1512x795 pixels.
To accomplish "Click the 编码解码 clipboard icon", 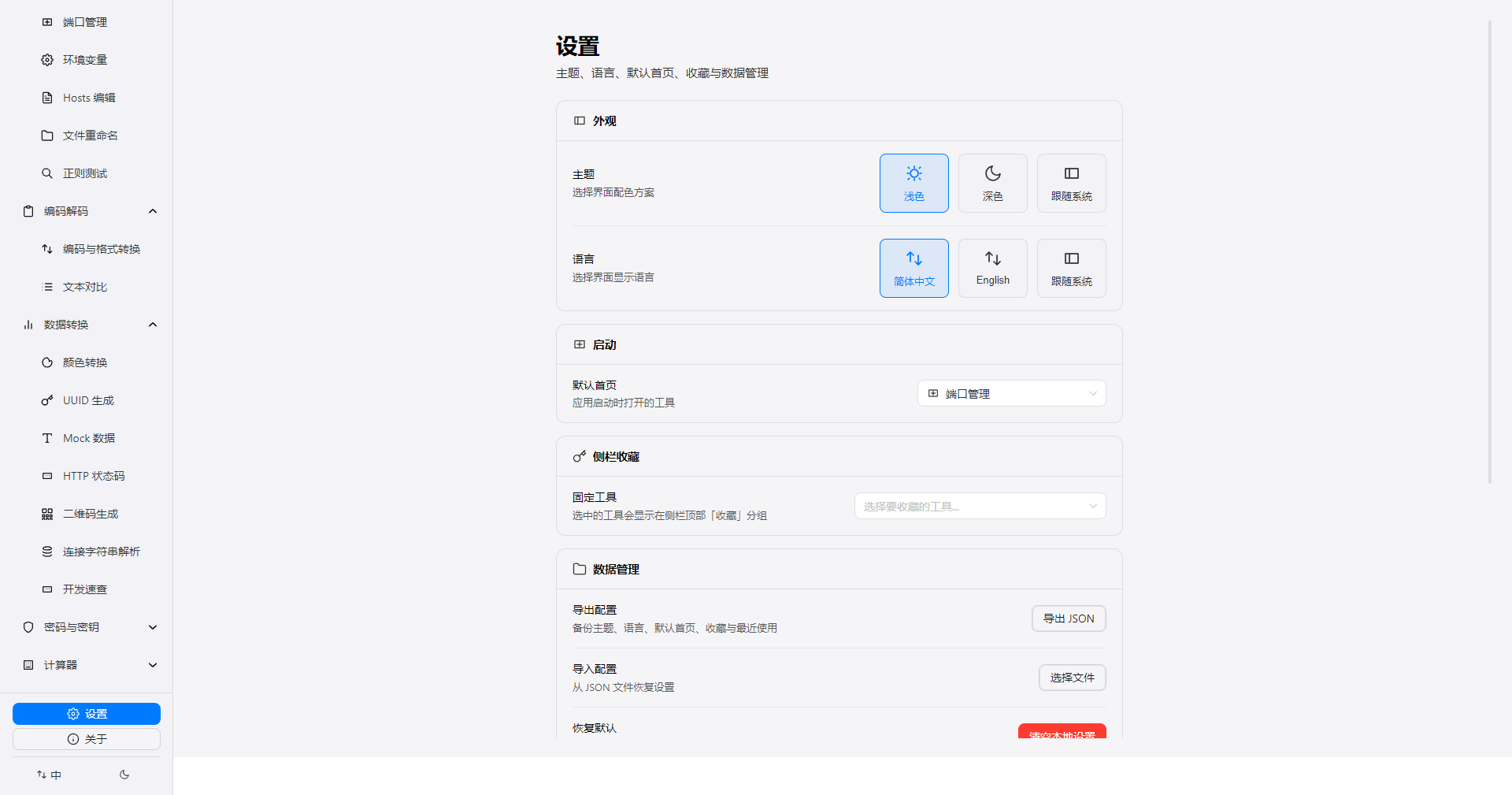I will pyautogui.click(x=28, y=211).
